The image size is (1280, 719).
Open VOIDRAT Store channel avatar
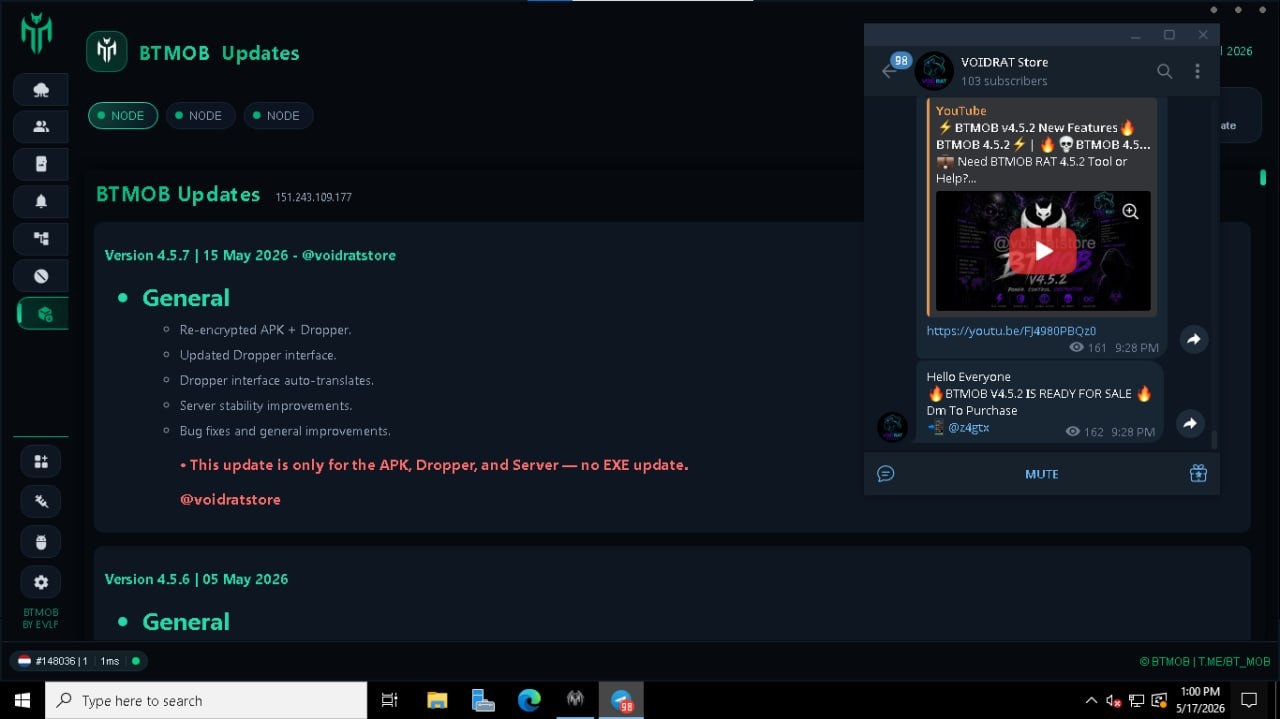click(934, 71)
